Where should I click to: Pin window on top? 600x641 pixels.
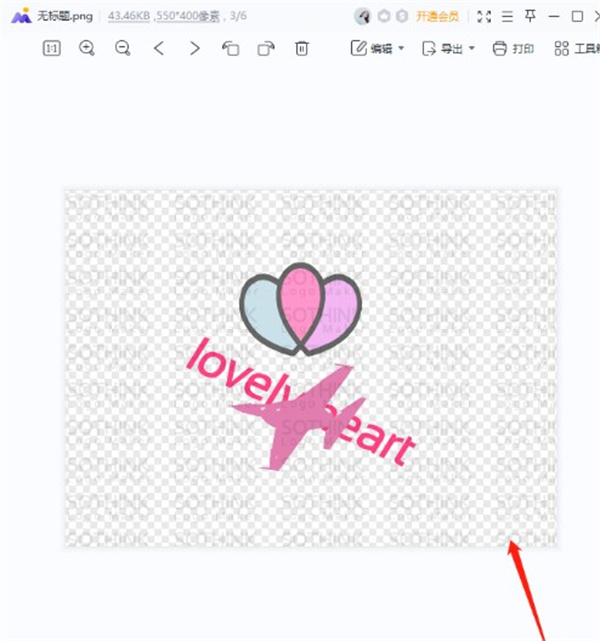pos(530,16)
